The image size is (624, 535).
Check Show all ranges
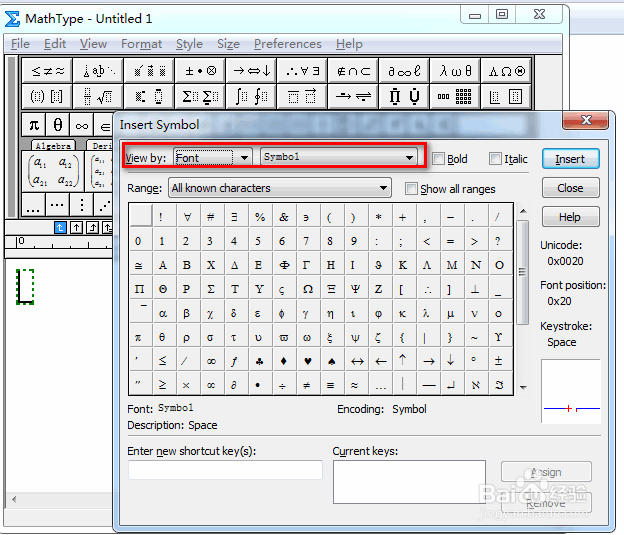click(x=411, y=189)
